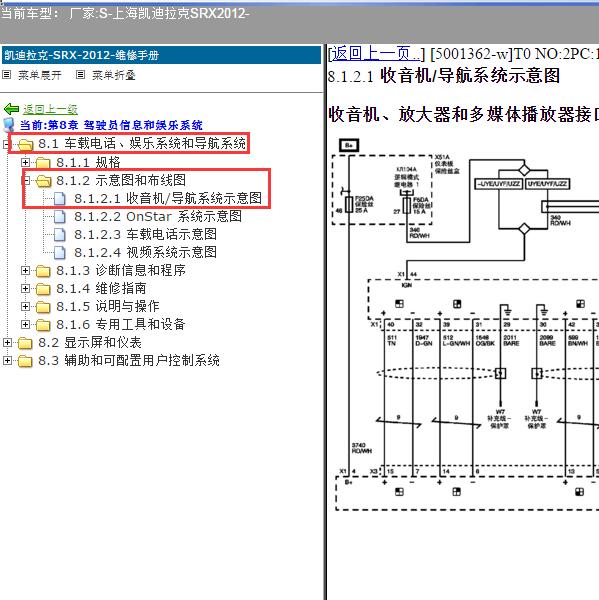Open the 返回上一页 link
Image resolution: width=599 pixels, height=600 pixels.
pos(375,54)
